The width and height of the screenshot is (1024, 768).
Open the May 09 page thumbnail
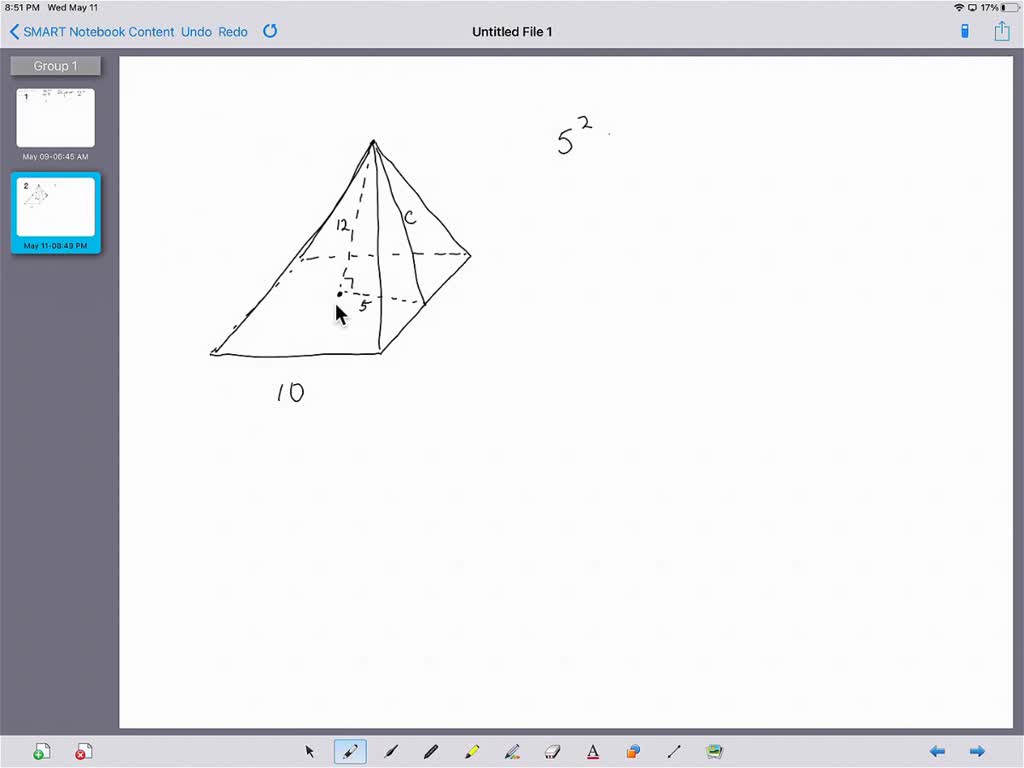pos(55,117)
